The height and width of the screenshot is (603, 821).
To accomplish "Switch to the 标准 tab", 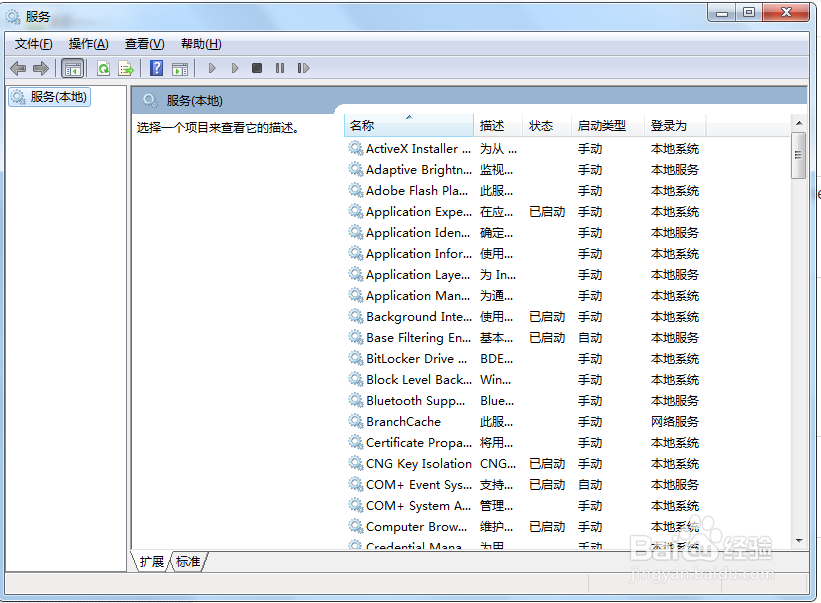I will (187, 561).
